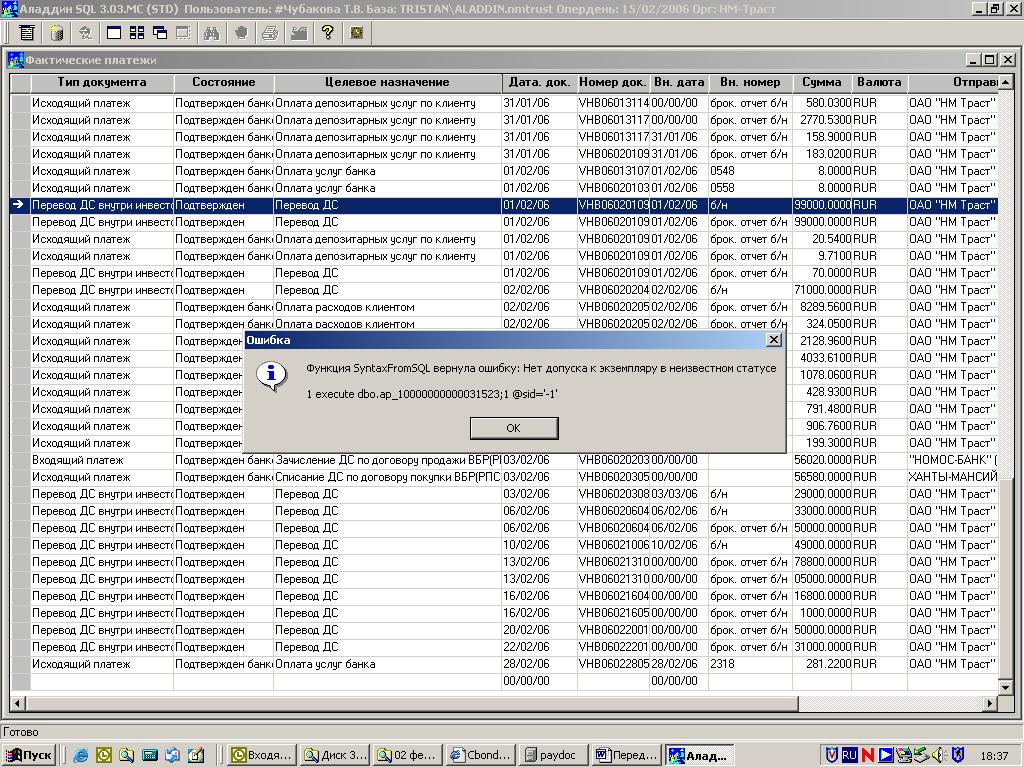Switch to the paydoc taskbar window
The image size is (1024, 768).
click(553, 755)
